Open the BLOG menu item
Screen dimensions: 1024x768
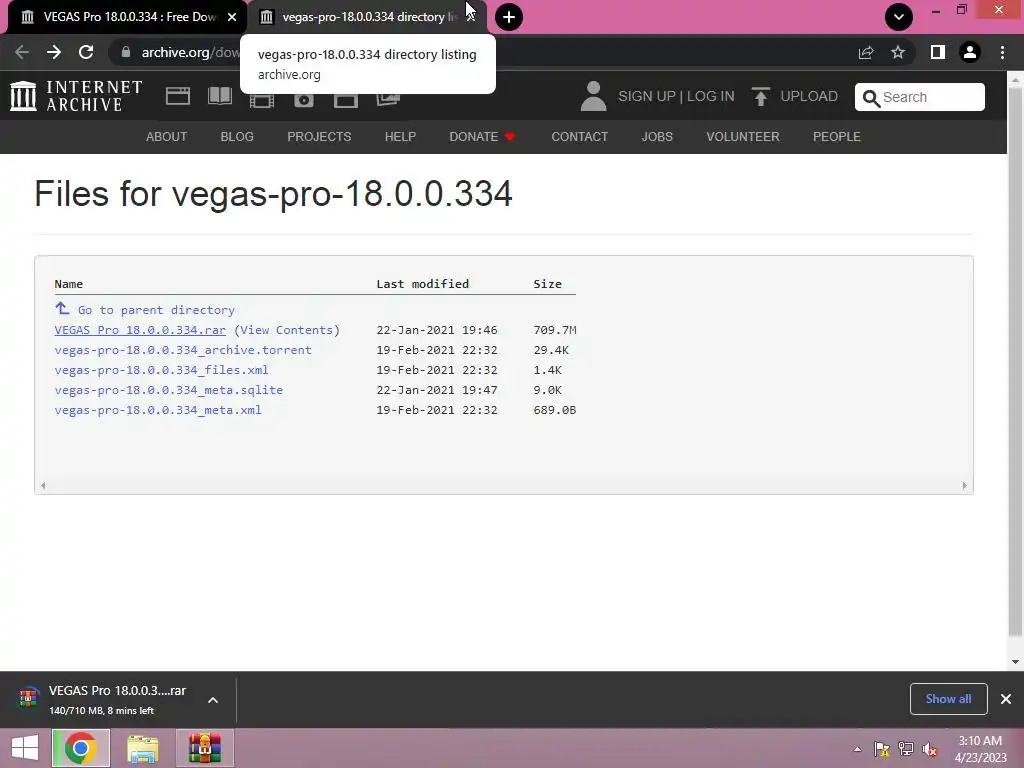[237, 137]
